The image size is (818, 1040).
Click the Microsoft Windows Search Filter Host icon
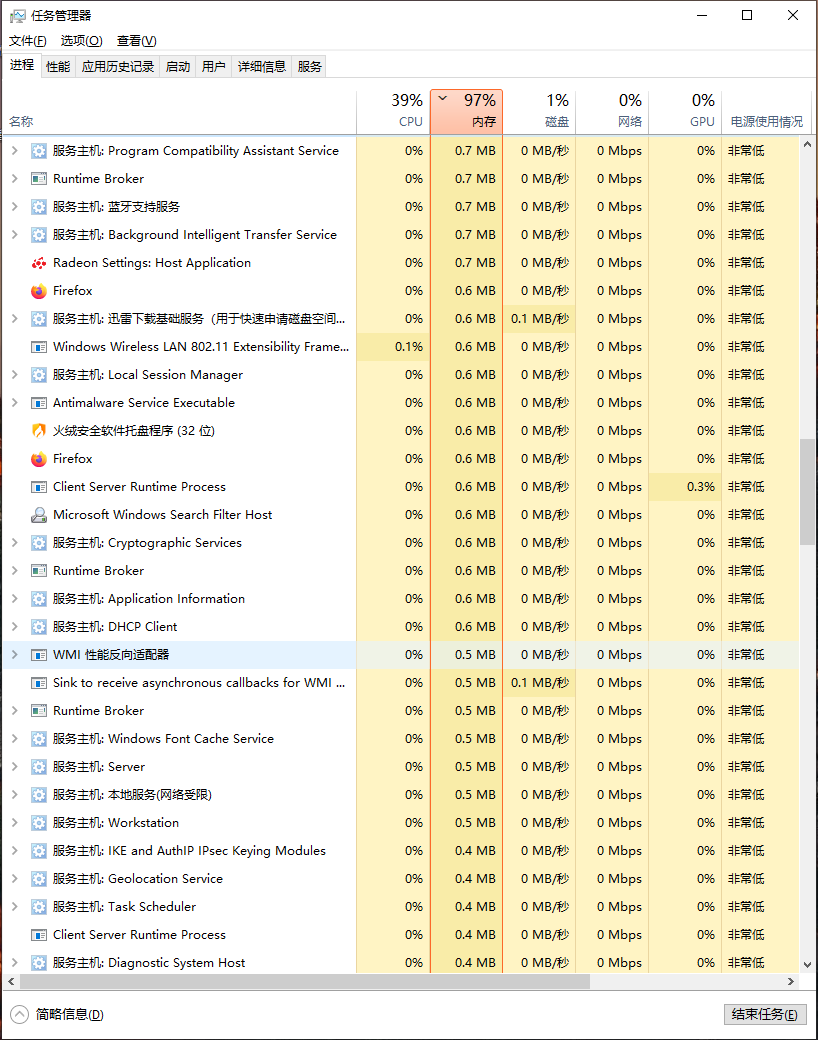(39, 515)
